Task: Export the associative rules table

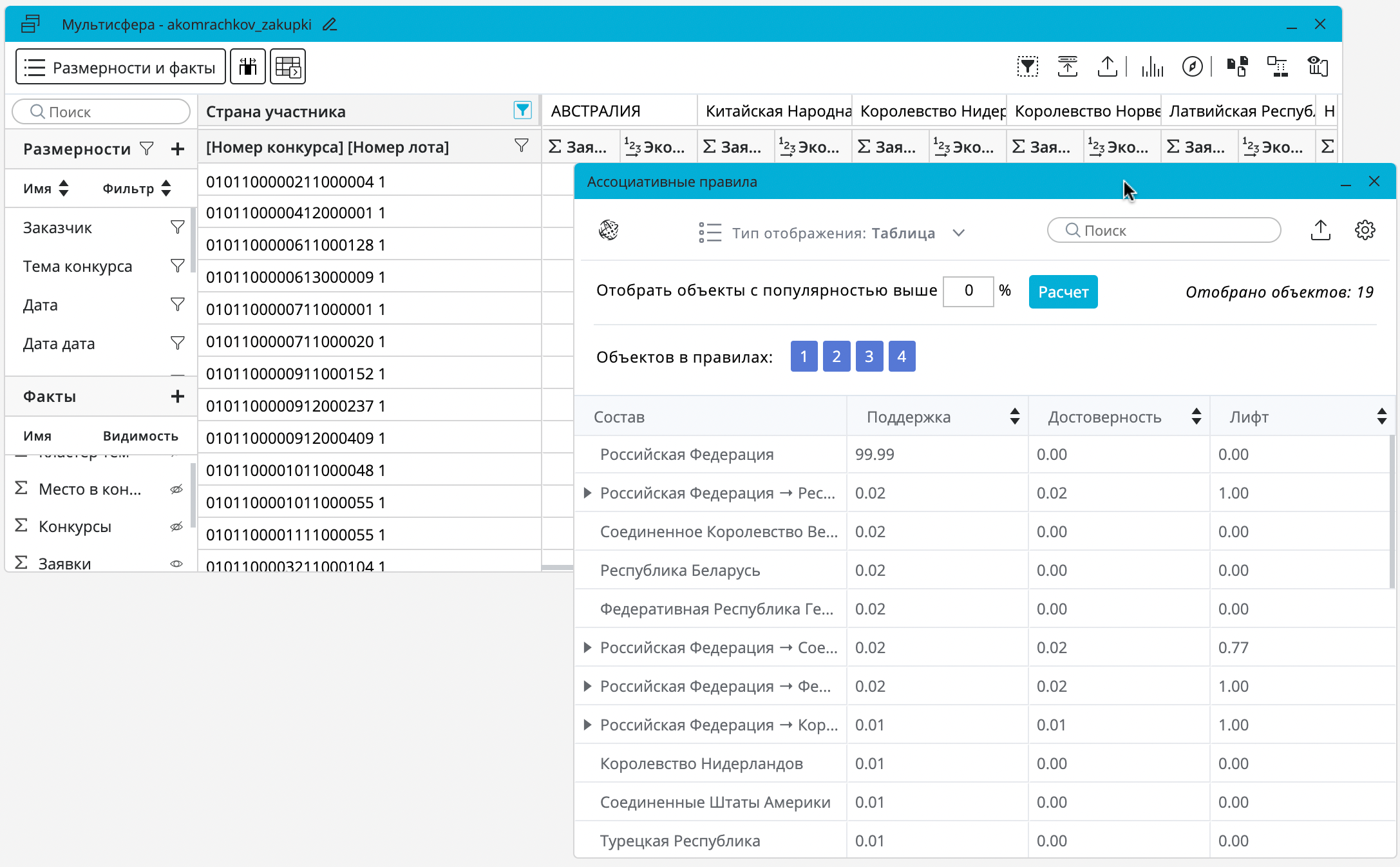Action: tap(1320, 230)
